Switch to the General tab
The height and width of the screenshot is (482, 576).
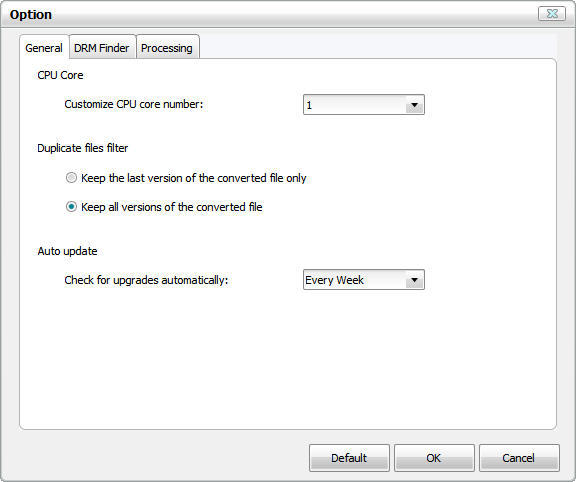[44, 48]
